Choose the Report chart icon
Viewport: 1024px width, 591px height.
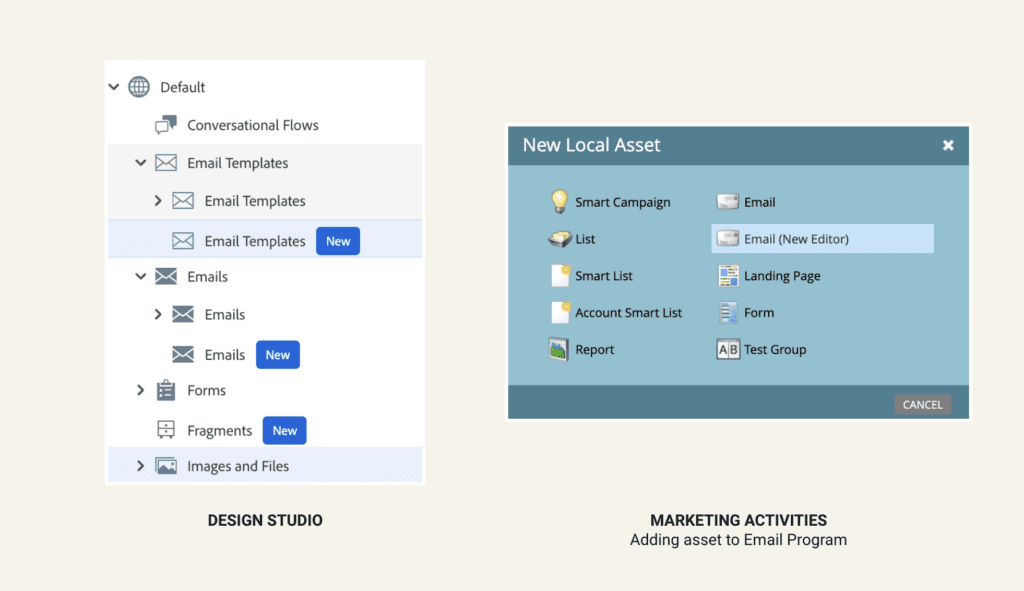pos(559,350)
